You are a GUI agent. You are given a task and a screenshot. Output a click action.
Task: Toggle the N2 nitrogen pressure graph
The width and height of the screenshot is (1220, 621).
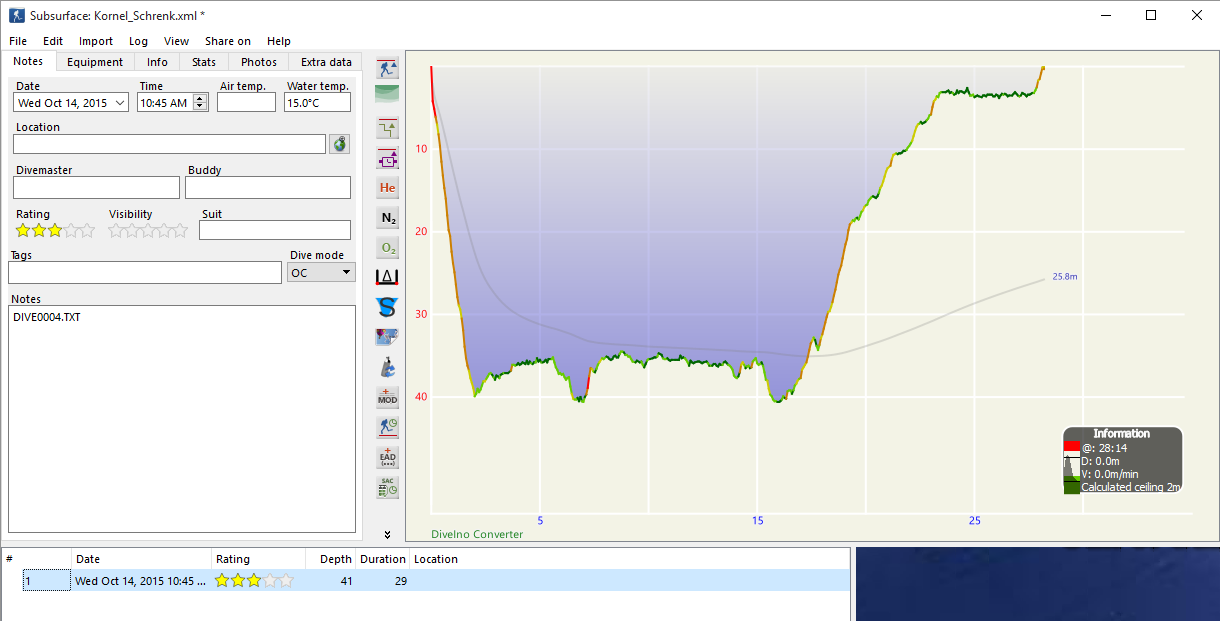click(x=387, y=217)
